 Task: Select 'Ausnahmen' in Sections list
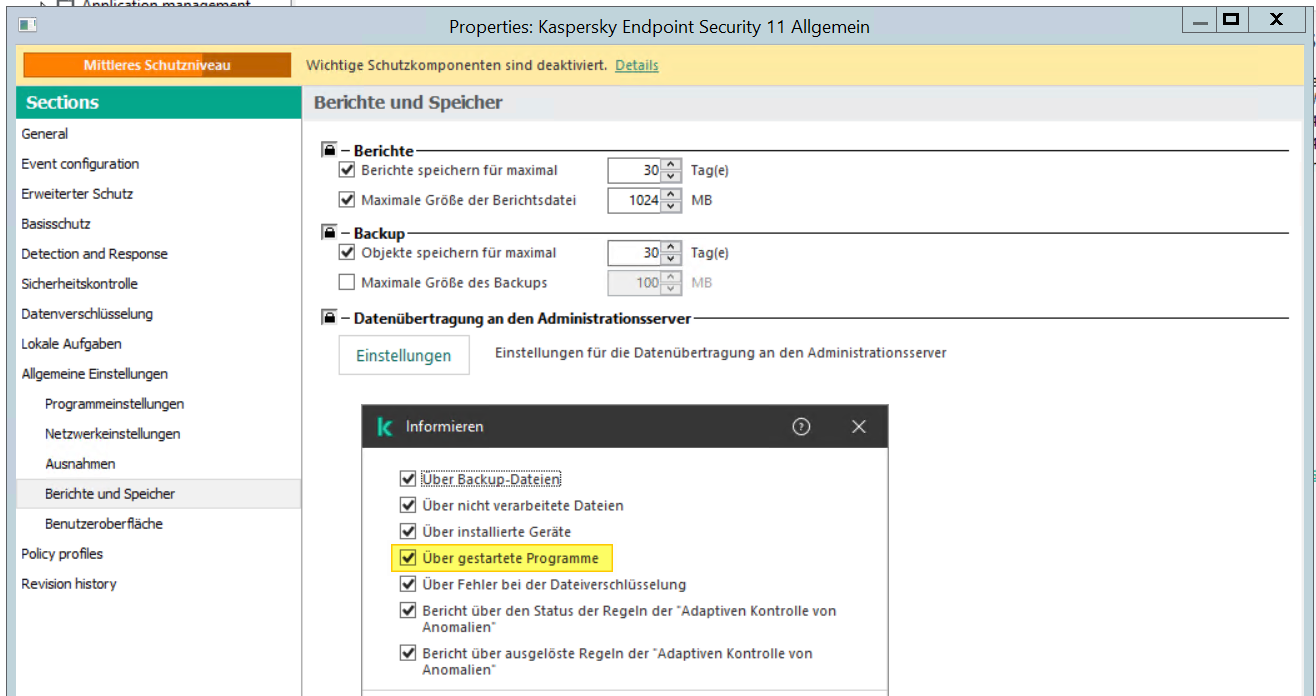(x=80, y=464)
